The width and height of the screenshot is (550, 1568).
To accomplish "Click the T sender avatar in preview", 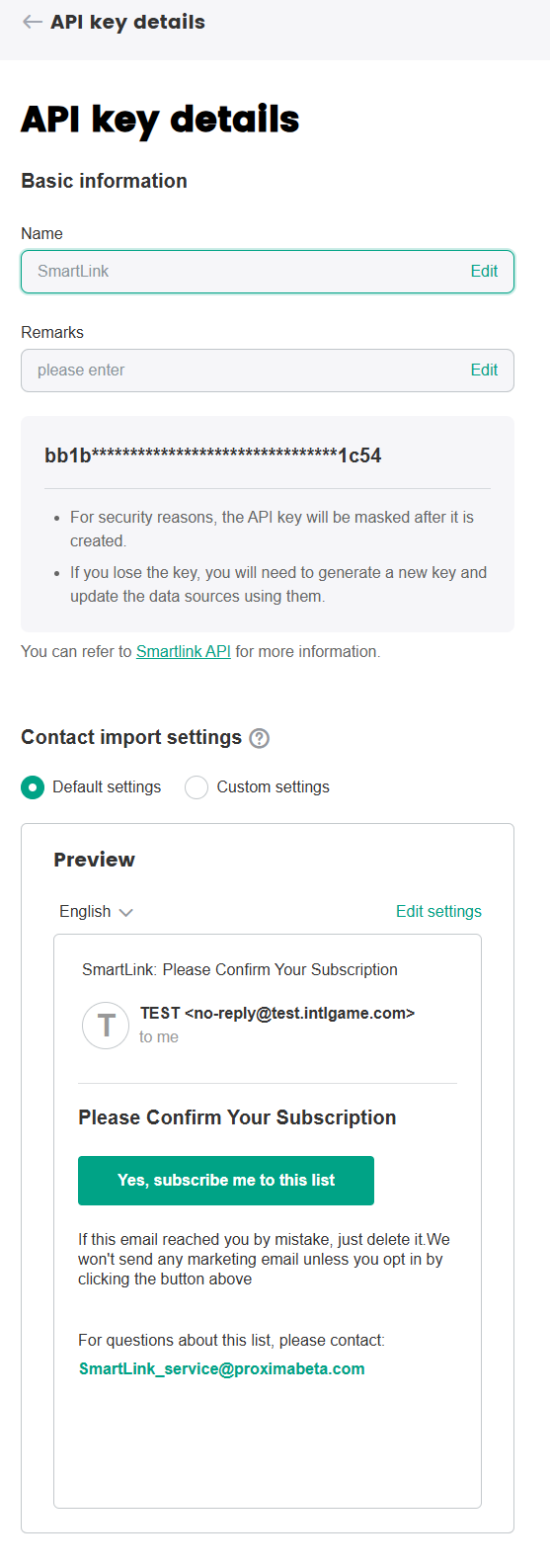I will click(106, 1026).
